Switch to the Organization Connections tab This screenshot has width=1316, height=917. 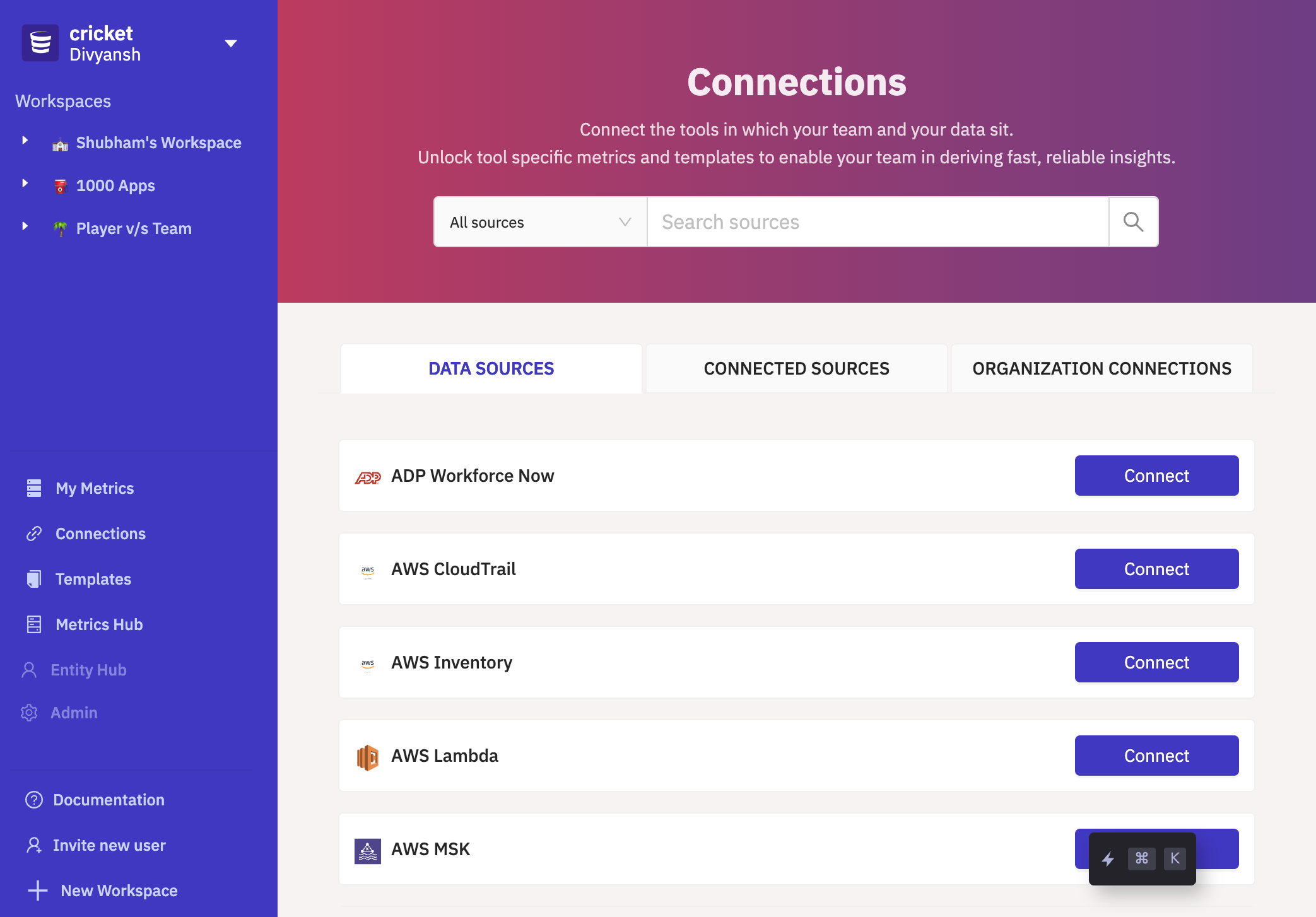[x=1101, y=368]
